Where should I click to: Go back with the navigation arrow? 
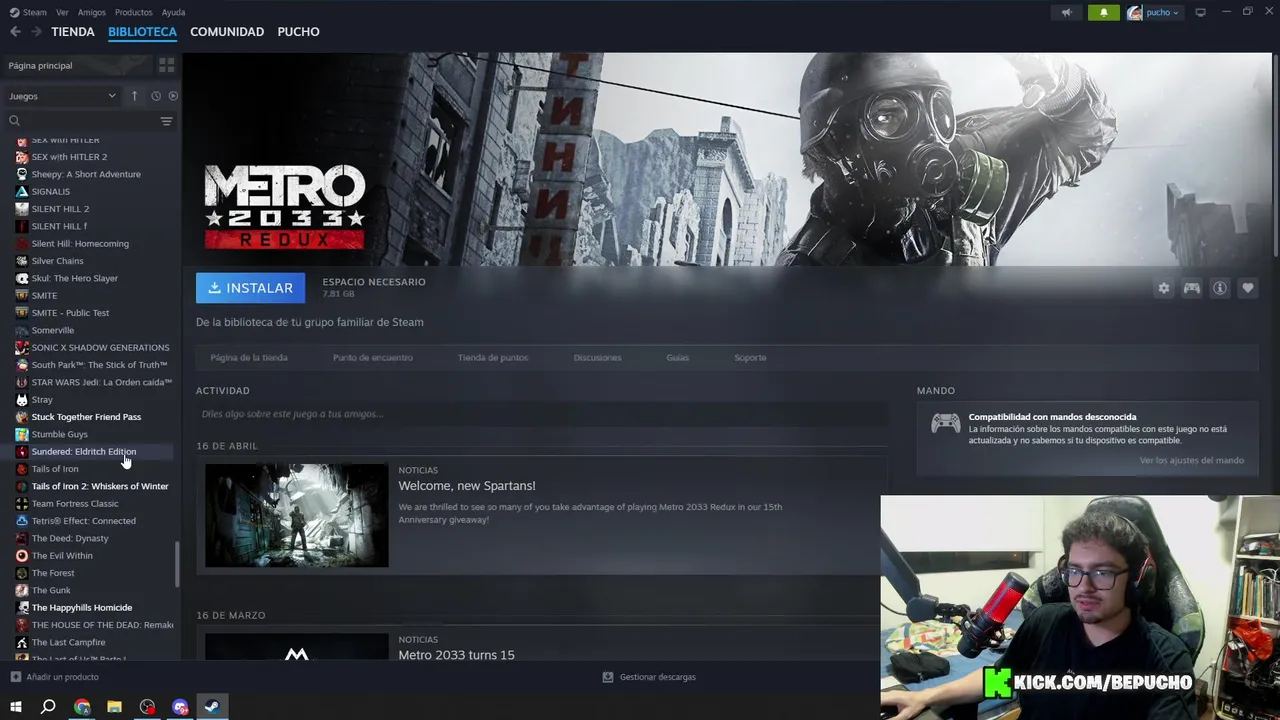point(15,32)
